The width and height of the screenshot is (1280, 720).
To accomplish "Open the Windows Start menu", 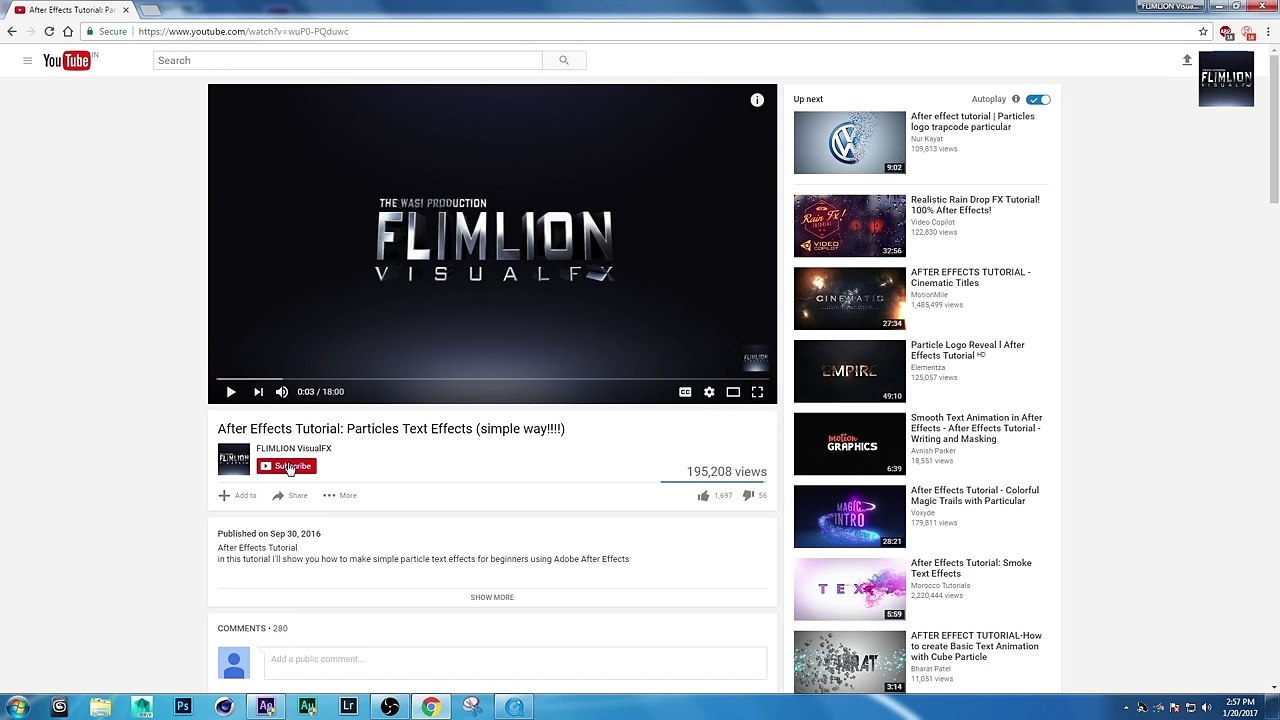I will click(17, 707).
